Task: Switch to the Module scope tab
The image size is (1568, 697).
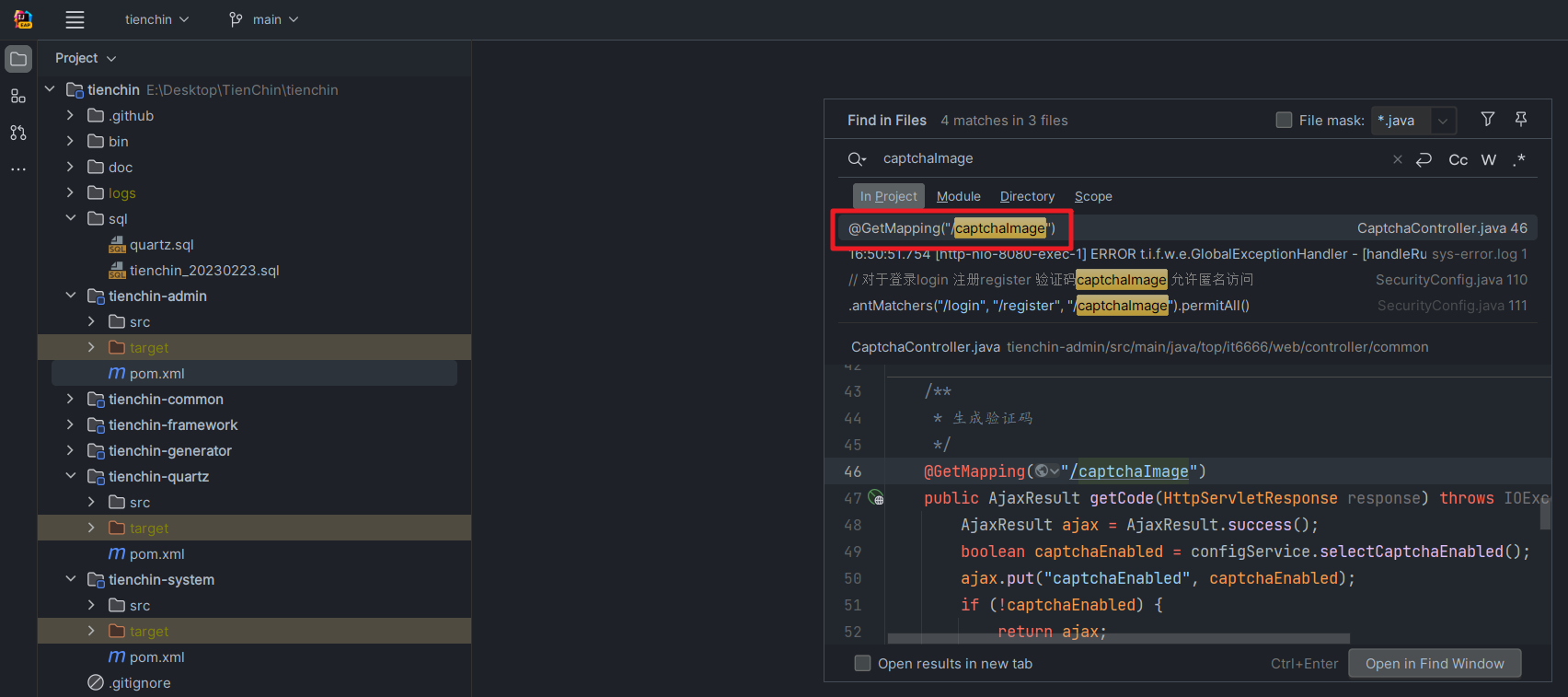Action: click(958, 196)
